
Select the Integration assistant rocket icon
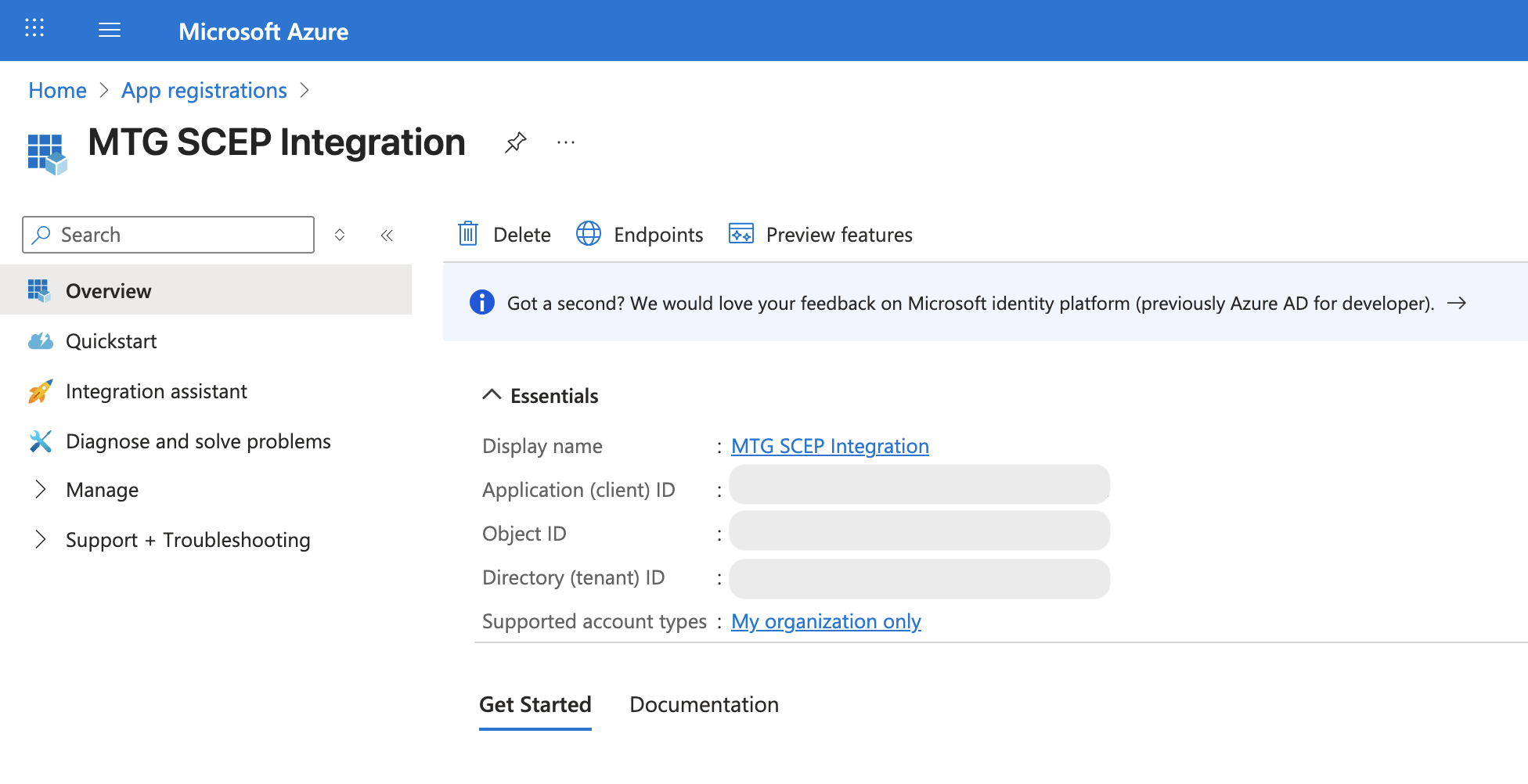tap(41, 391)
